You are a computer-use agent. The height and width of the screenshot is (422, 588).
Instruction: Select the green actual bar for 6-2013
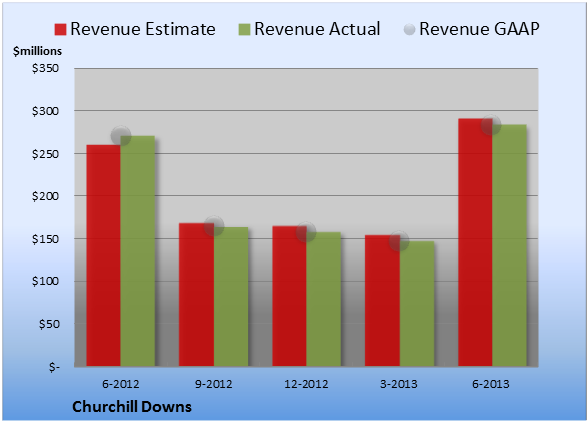point(509,245)
